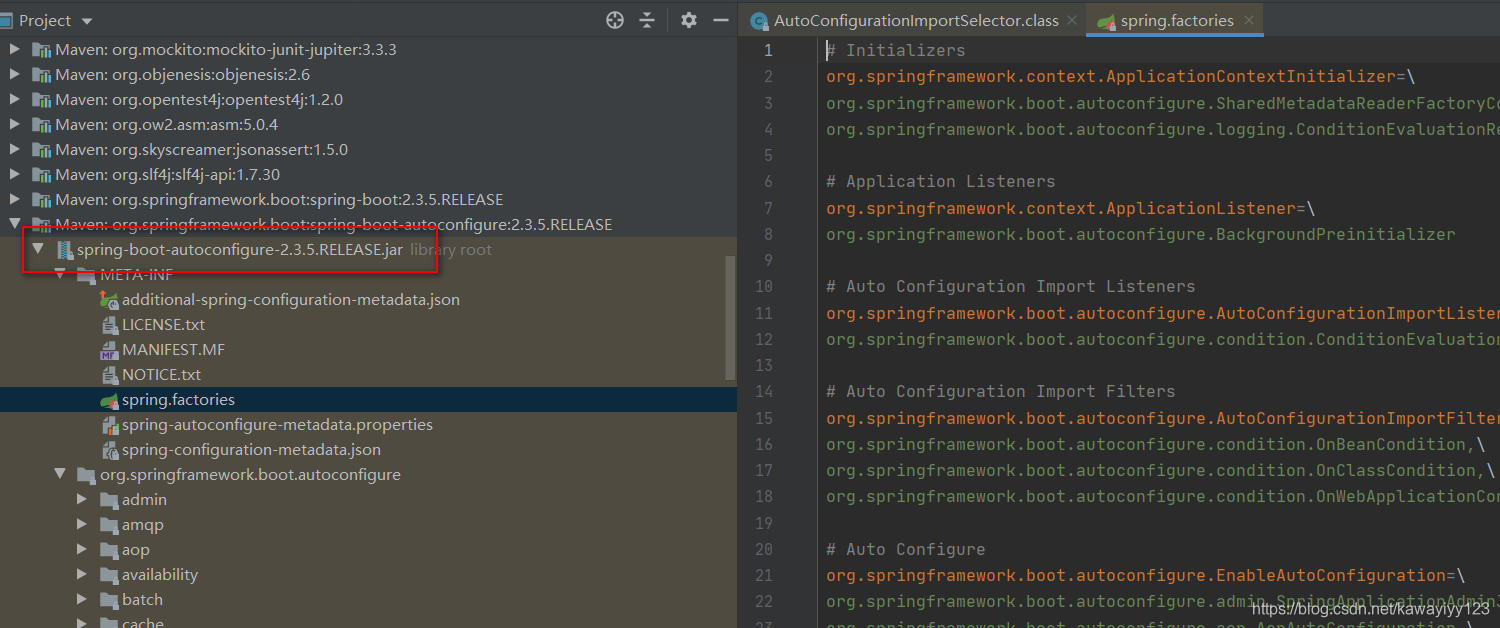Screen dimensions: 1500x628
Task: Click the OnClassCondition line
Action: (1160, 470)
